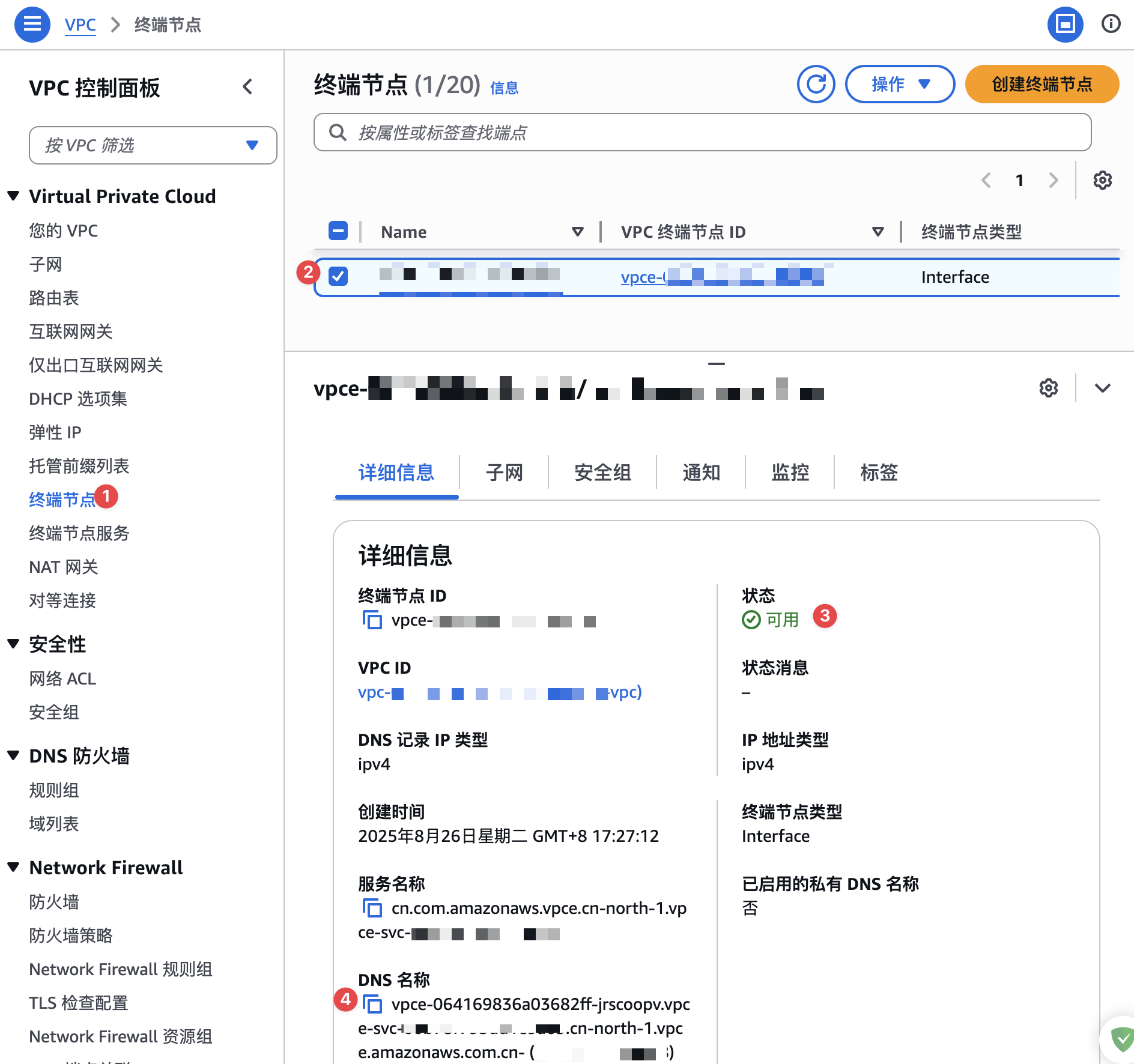Viewport: 1134px width, 1064px height.
Task: Open table preferences gear icon
Action: [1102, 180]
